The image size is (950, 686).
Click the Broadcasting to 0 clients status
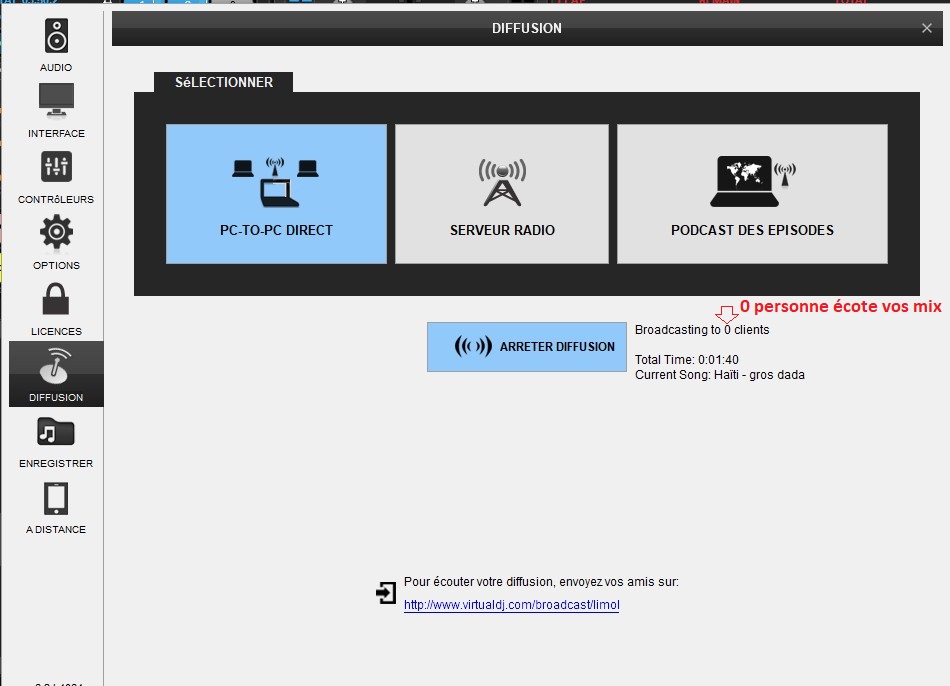point(702,329)
